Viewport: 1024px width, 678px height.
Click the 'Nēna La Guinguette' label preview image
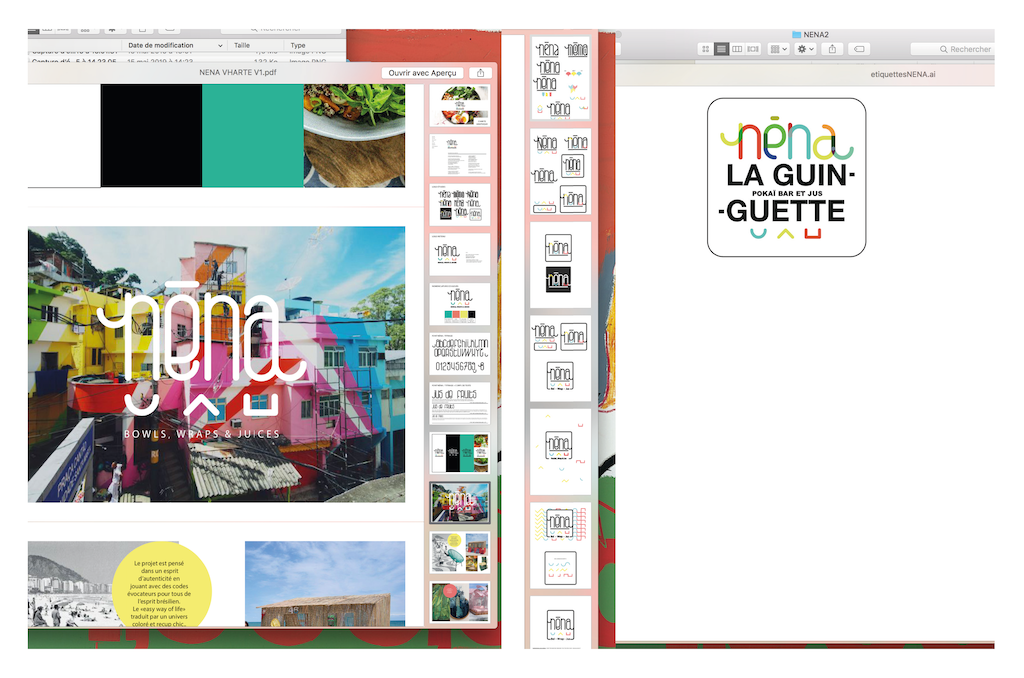787,178
